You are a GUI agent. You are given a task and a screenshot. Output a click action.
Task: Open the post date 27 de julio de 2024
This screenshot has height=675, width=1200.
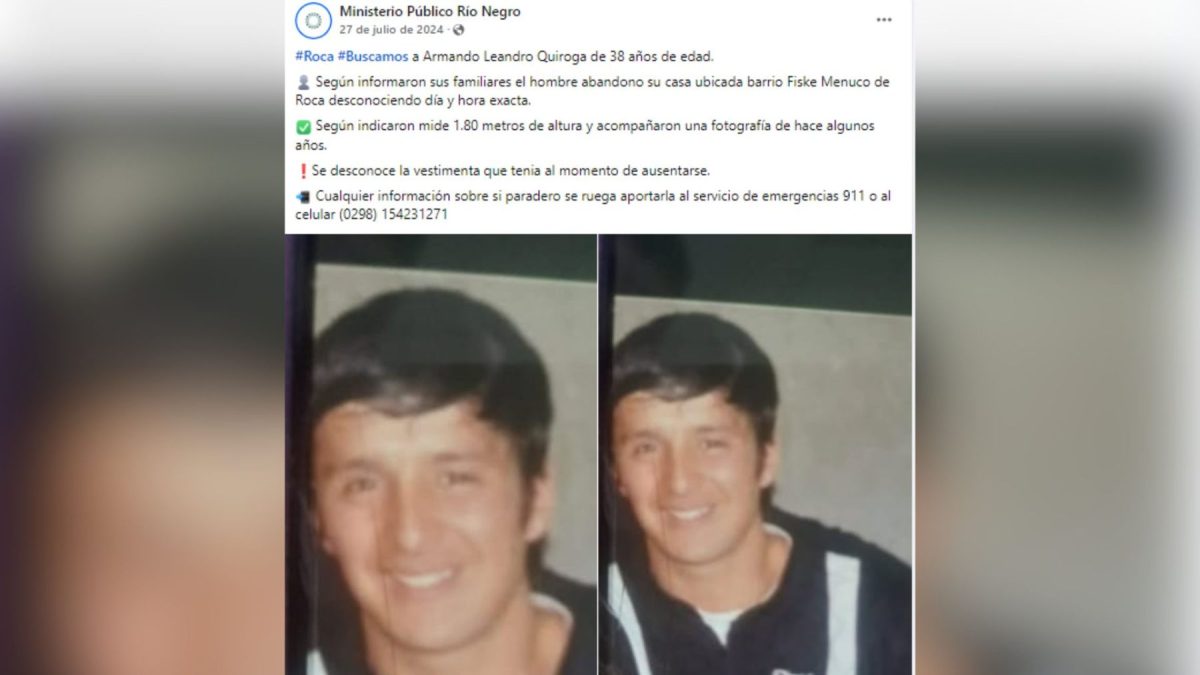click(x=391, y=29)
